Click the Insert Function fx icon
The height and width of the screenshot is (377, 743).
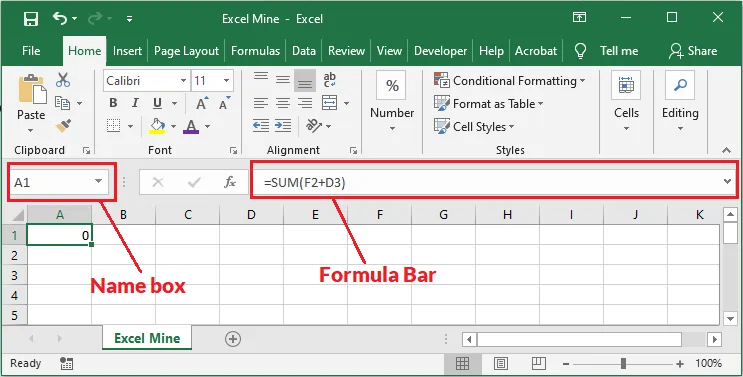230,182
